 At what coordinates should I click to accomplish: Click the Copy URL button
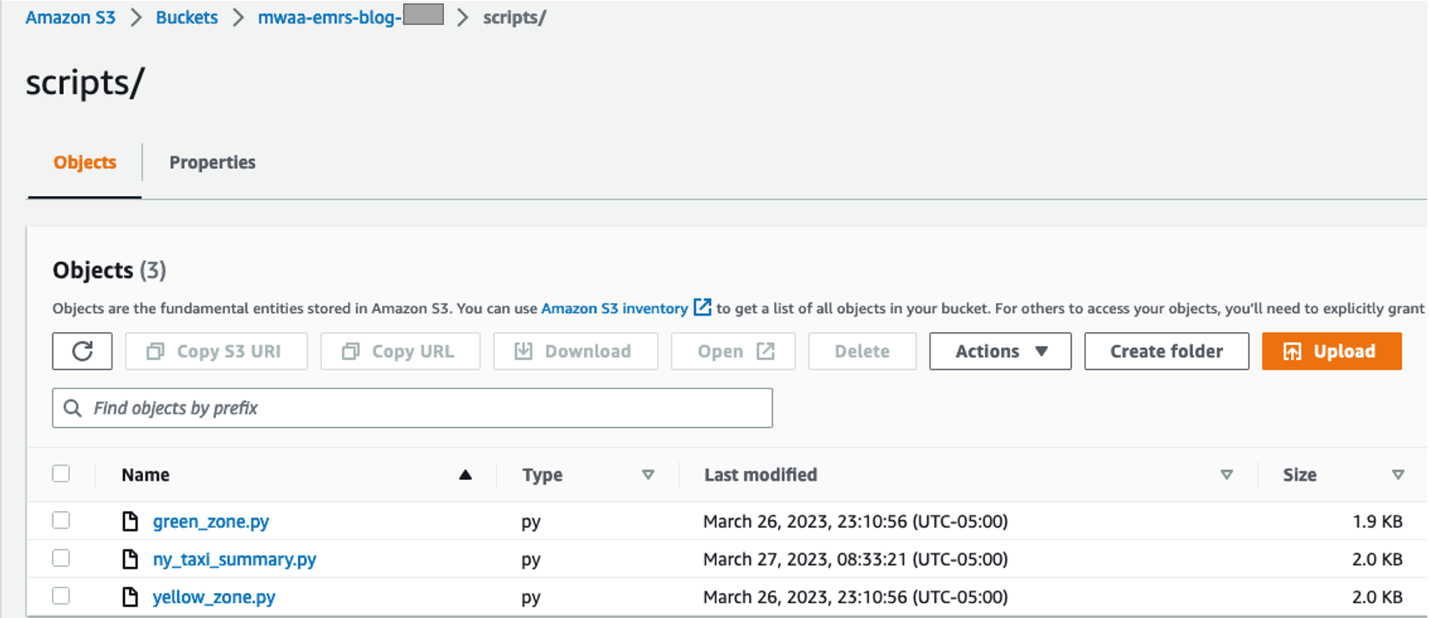click(400, 351)
